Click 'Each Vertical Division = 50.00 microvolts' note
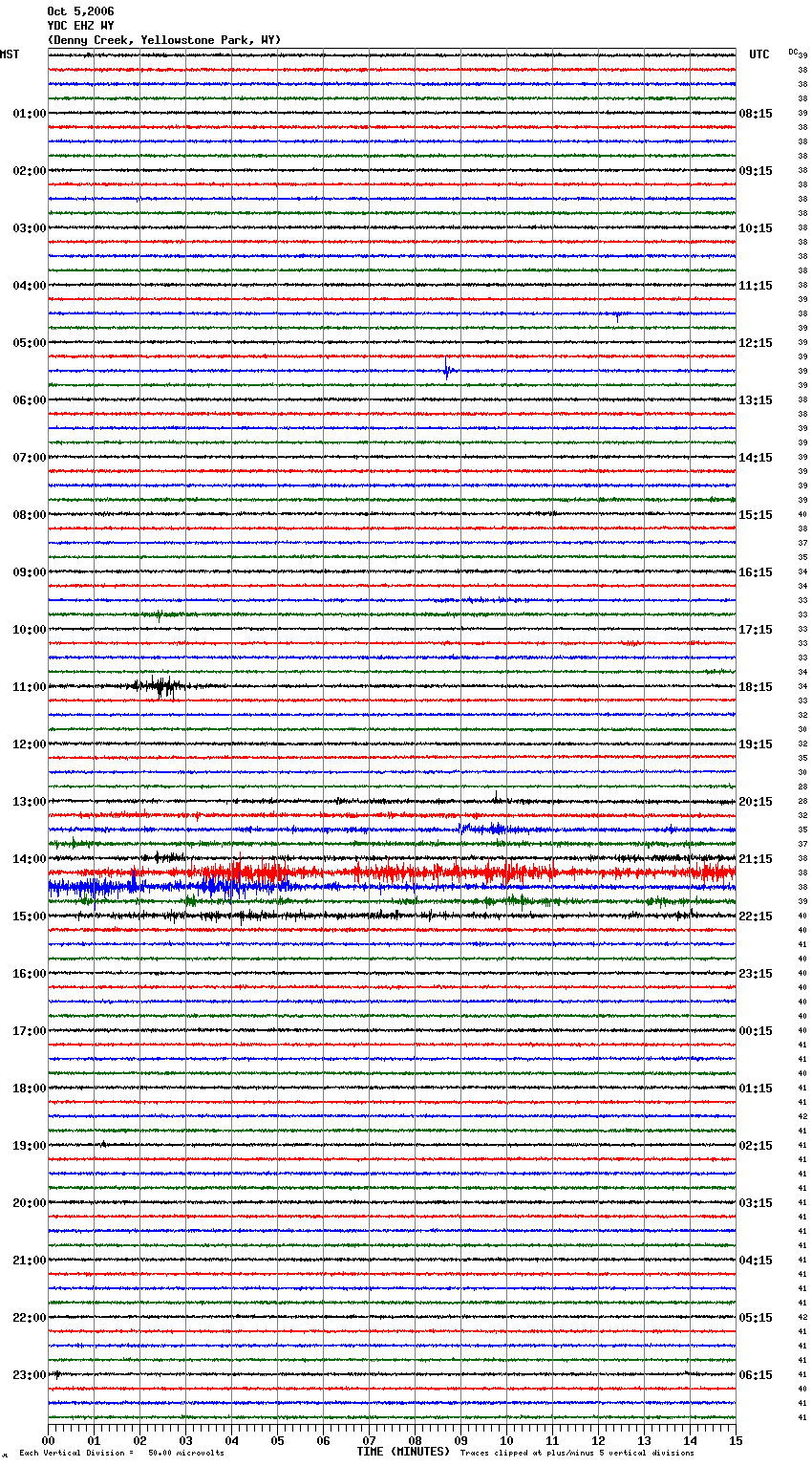This screenshot has width=812, height=1466. coord(121,1454)
